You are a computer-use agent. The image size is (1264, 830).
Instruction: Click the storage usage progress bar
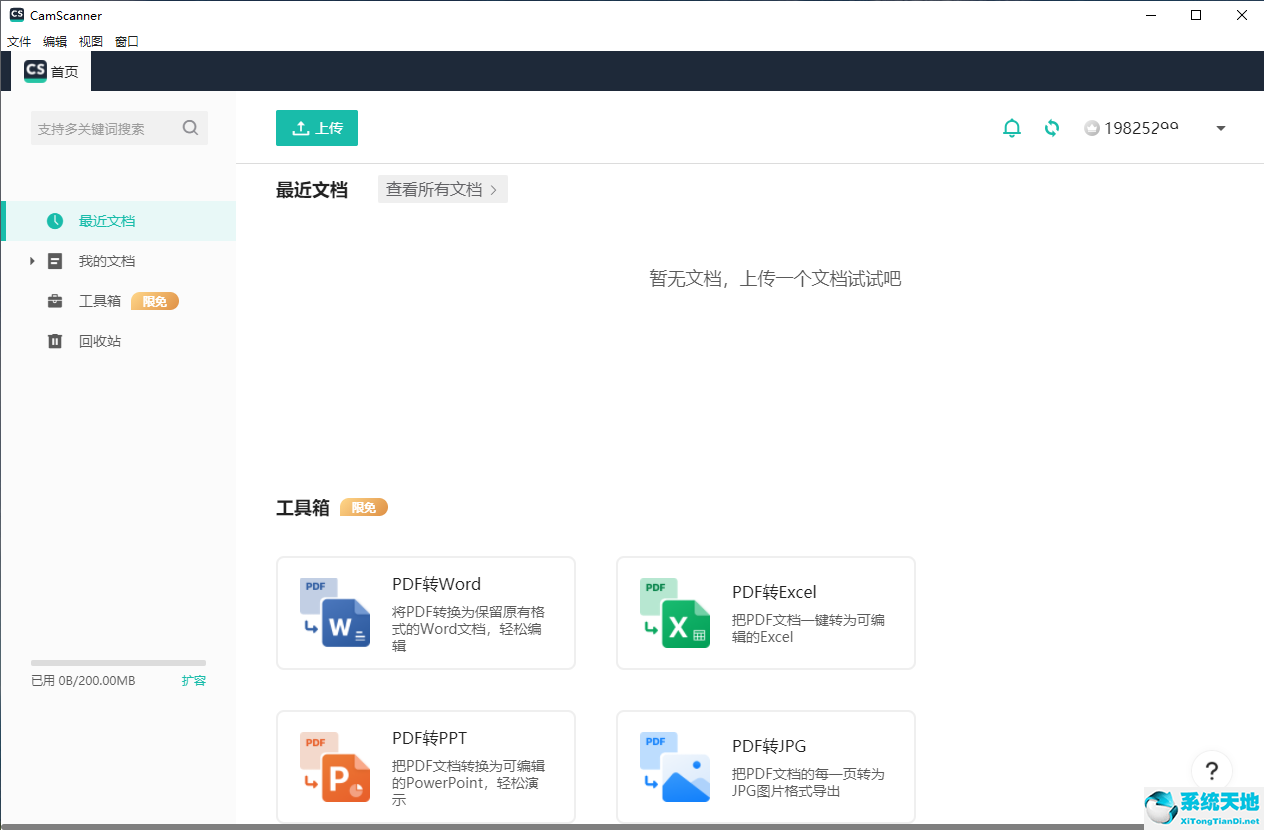coord(119,662)
